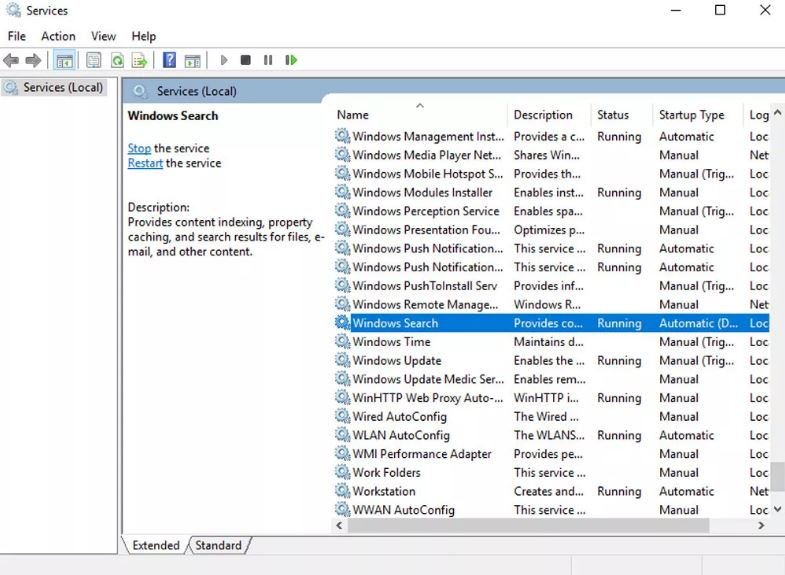Click the Properties icon in the toolbar
The height and width of the screenshot is (575, 785).
[x=93, y=61]
